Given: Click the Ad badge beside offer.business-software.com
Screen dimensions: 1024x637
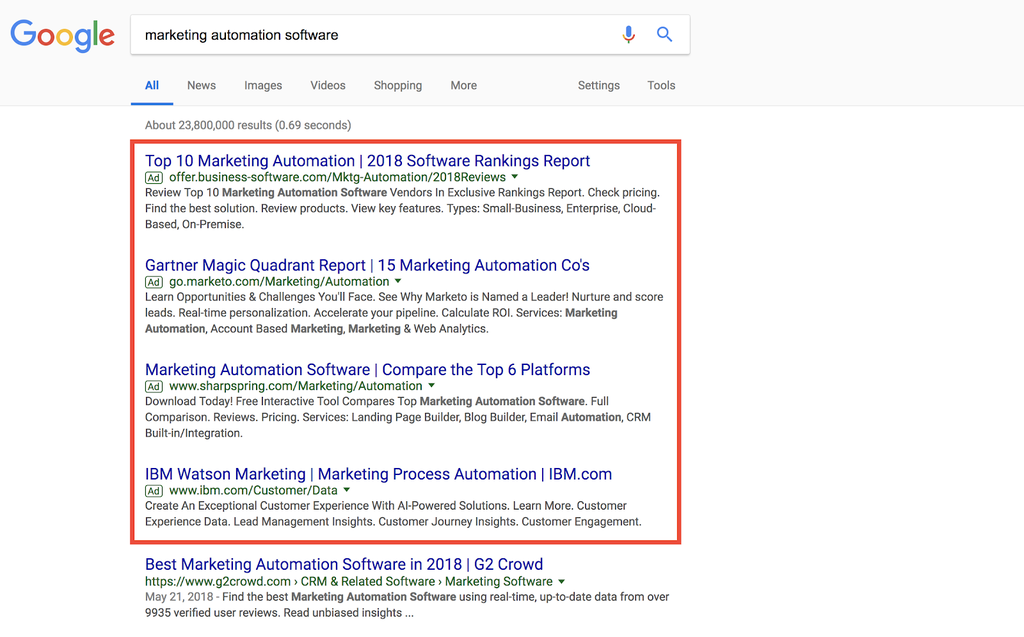Looking at the screenshot, I should (x=153, y=178).
